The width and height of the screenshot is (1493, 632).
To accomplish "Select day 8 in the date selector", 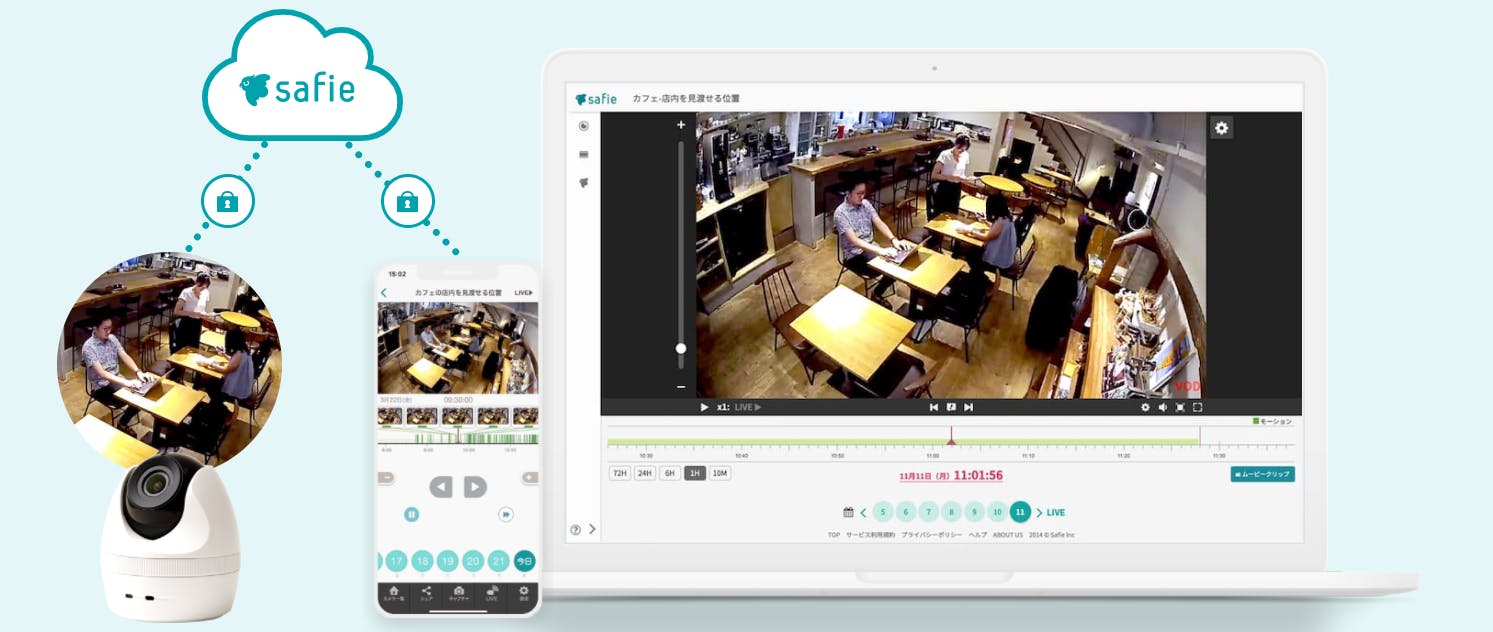I will pyautogui.click(x=951, y=512).
